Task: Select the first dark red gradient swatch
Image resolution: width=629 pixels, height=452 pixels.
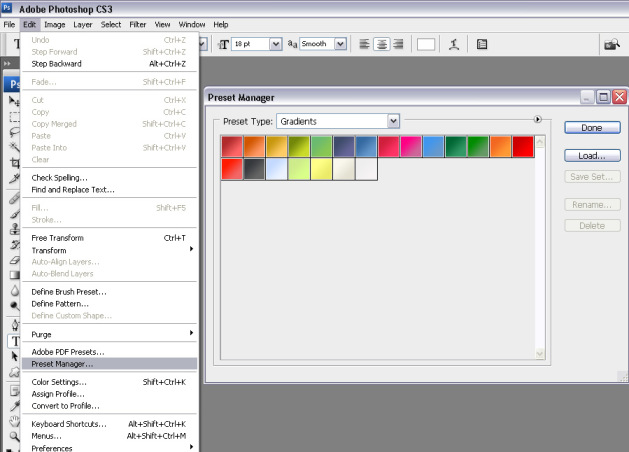Action: (x=232, y=146)
